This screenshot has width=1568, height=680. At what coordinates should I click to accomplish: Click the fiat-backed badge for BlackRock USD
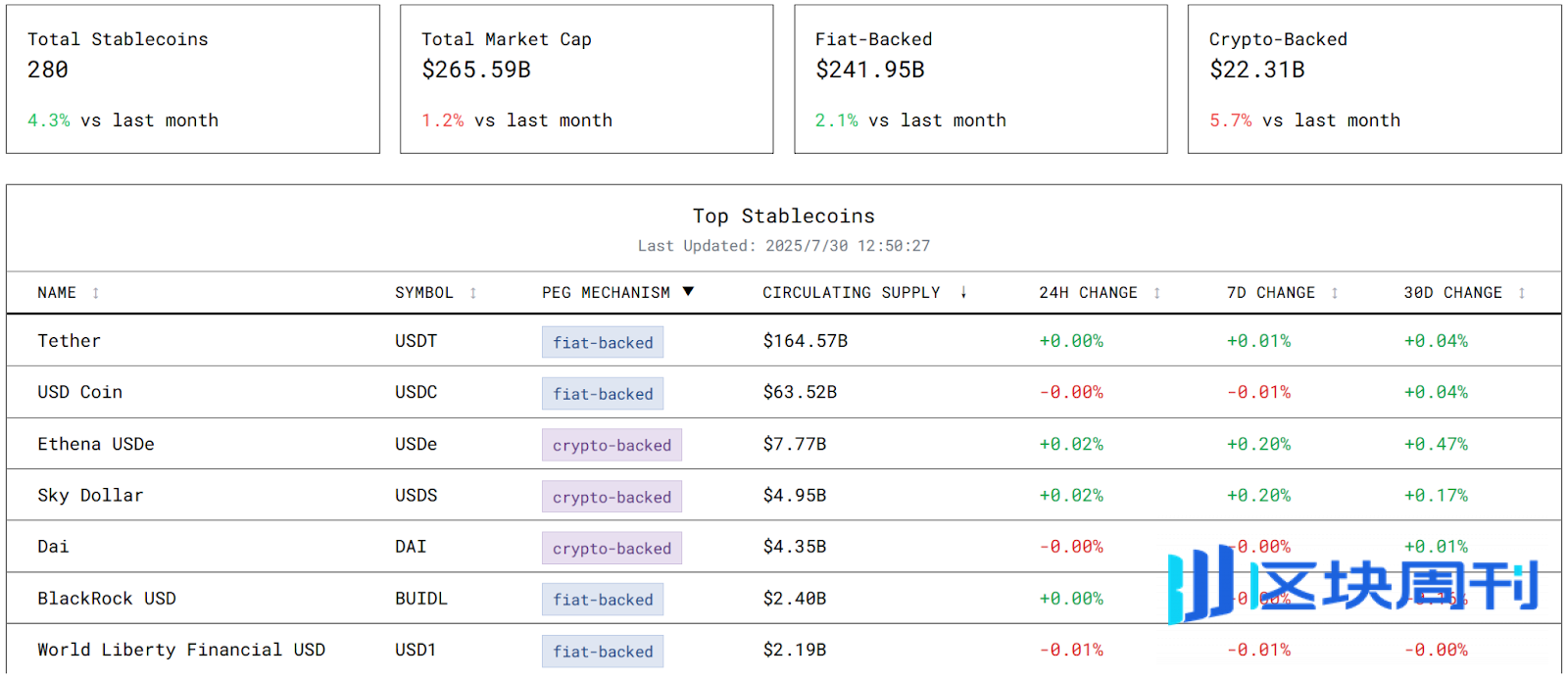pos(603,600)
